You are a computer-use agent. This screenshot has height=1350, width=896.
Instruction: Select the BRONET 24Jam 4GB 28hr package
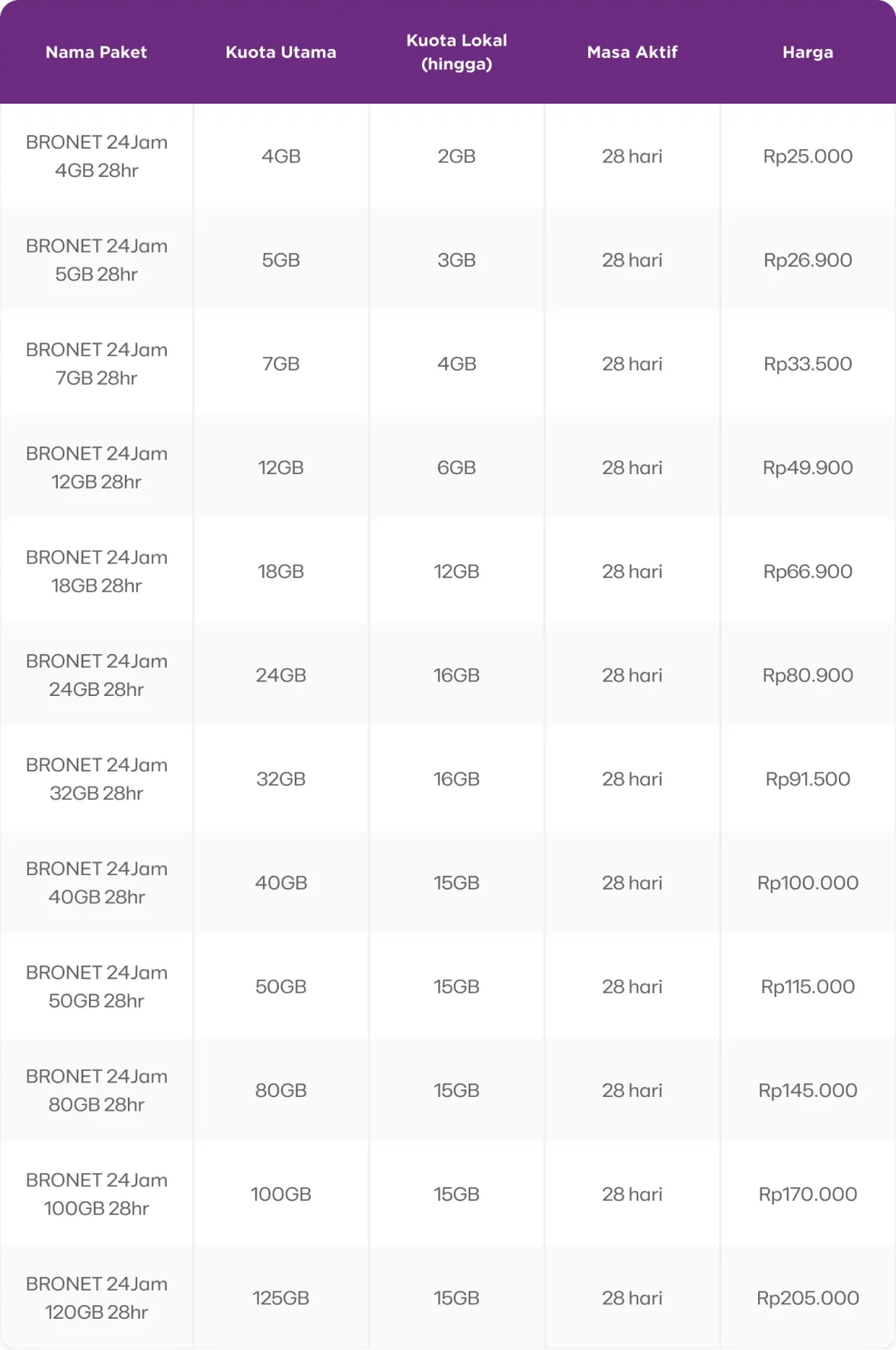(x=97, y=156)
